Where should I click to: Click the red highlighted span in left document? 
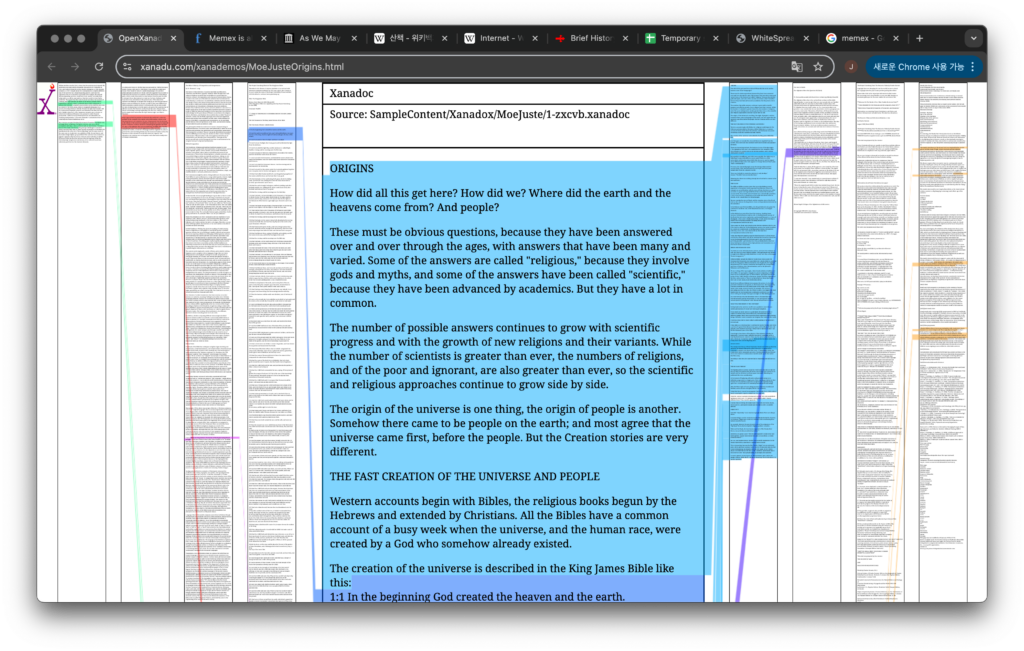pos(148,121)
